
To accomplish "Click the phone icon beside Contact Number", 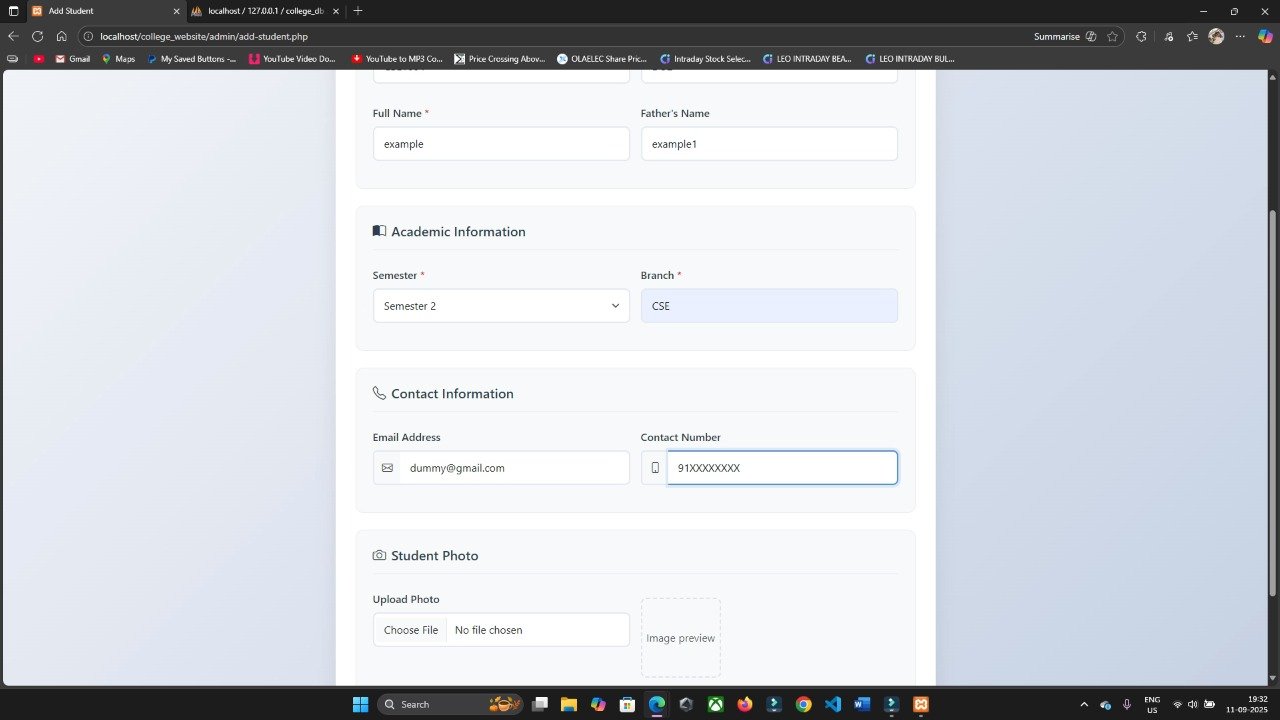I will coord(655,468).
